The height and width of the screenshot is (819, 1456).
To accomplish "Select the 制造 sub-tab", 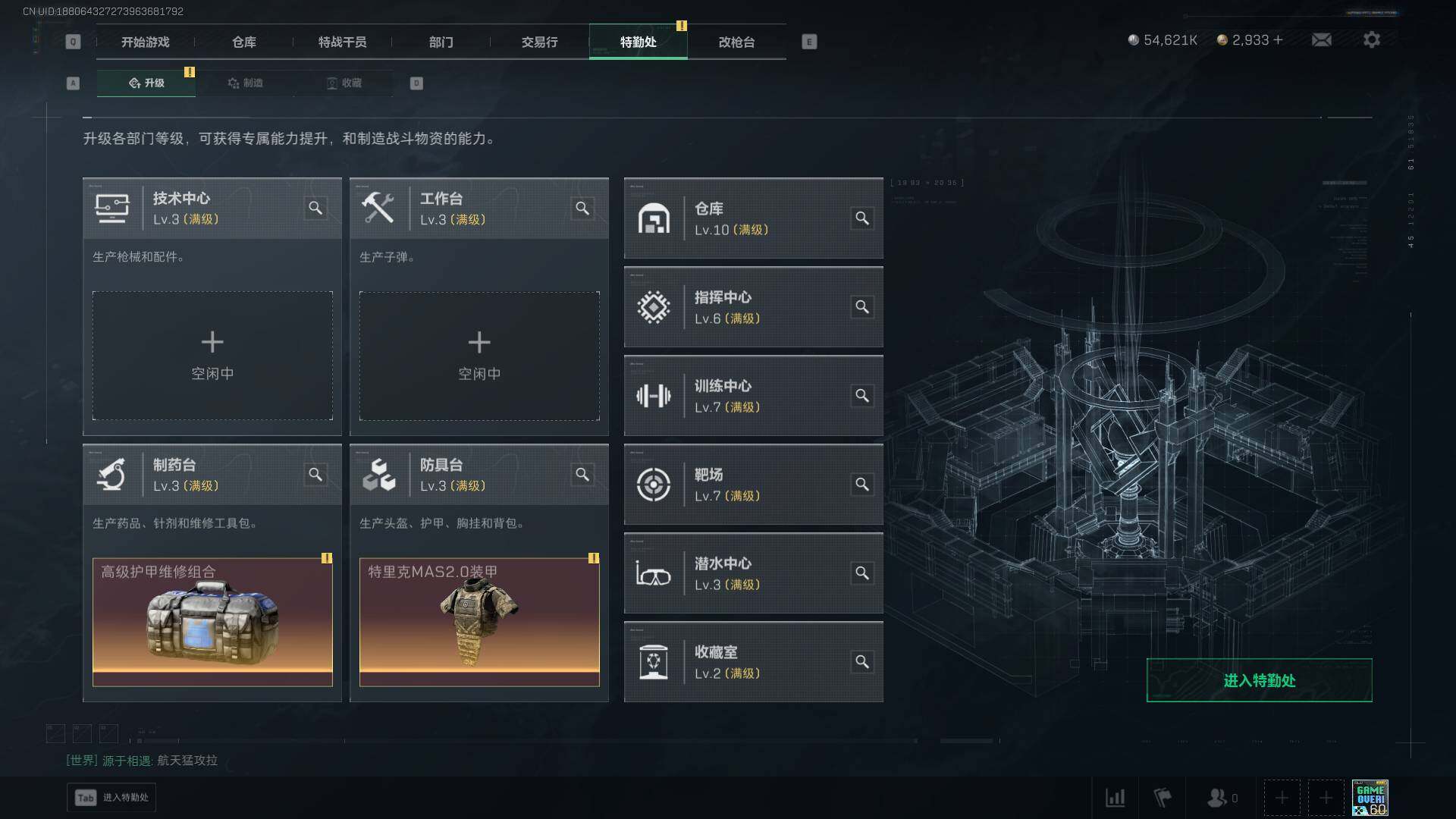I will point(245,83).
